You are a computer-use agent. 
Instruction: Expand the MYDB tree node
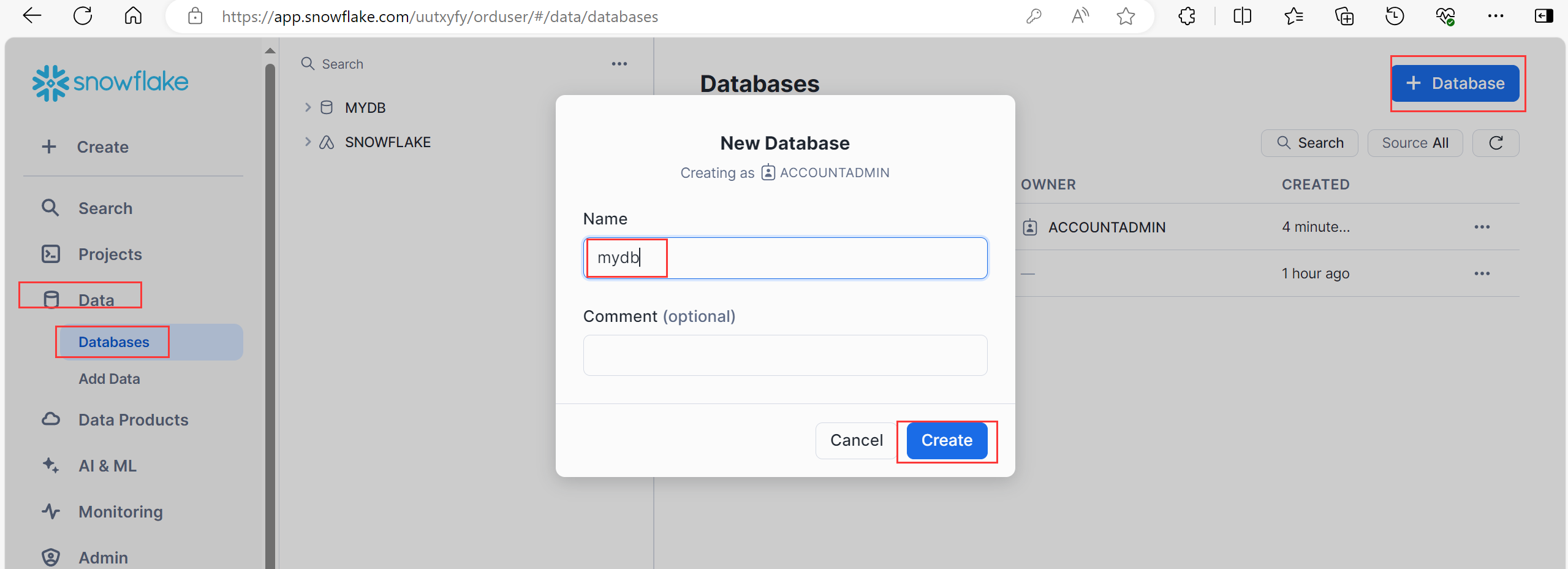pyautogui.click(x=308, y=107)
